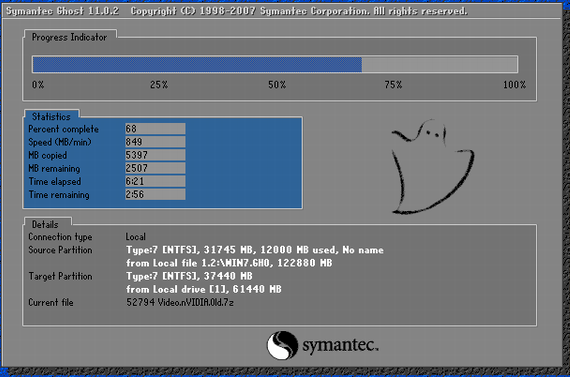
Task: Click the Source Partition NTFS description line
Action: [255, 250]
